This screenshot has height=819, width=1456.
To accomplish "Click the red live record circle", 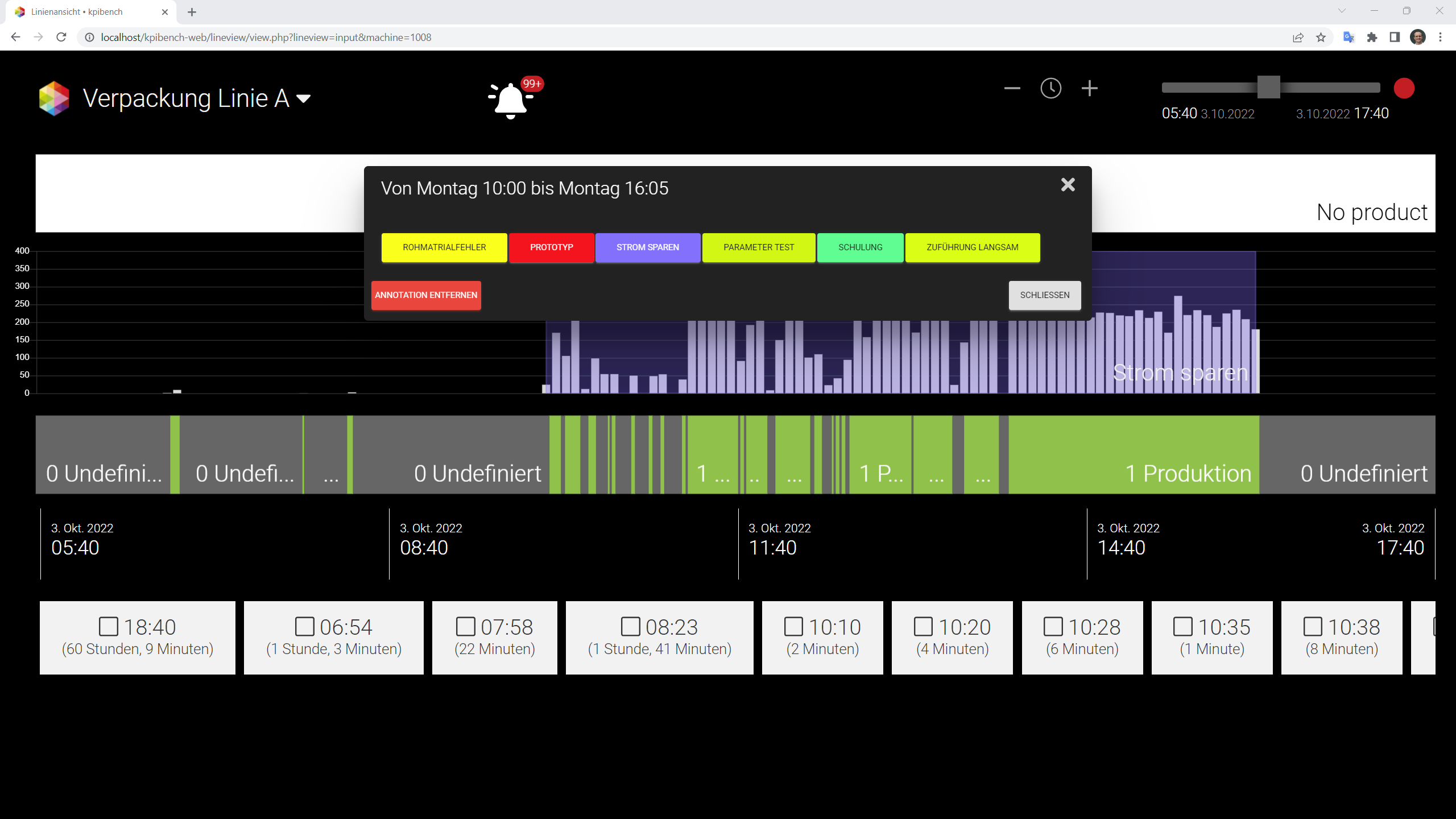I will 1404,89.
